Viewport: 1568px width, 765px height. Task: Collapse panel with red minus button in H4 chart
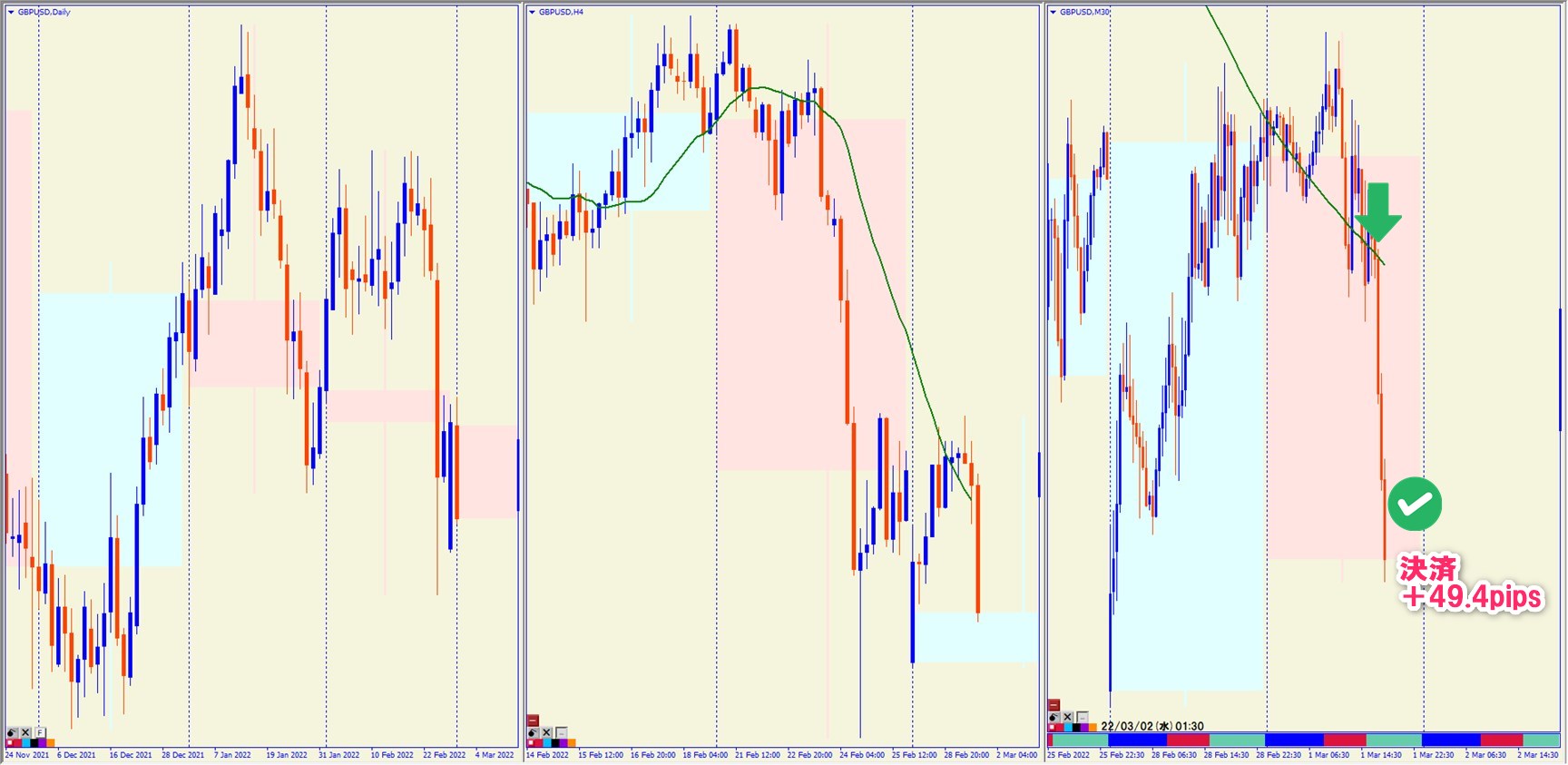pos(533,721)
